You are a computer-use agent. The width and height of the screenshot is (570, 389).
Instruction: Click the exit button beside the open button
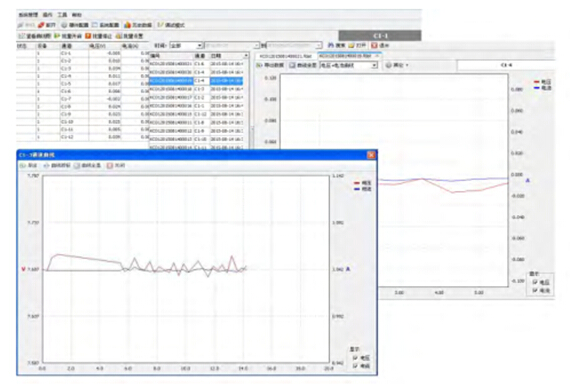pyautogui.click(x=381, y=45)
